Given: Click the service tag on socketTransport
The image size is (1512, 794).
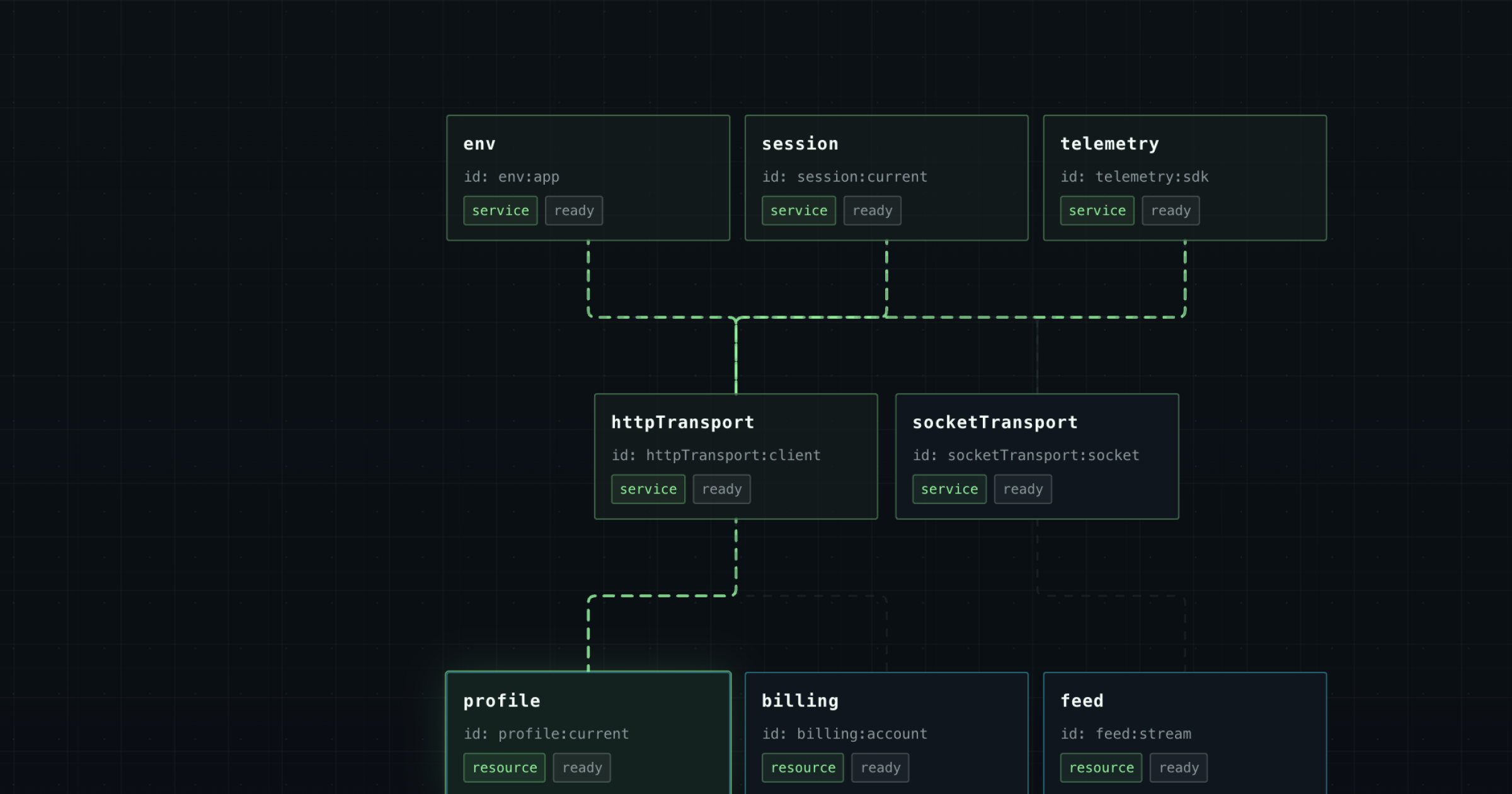Looking at the screenshot, I should (949, 489).
